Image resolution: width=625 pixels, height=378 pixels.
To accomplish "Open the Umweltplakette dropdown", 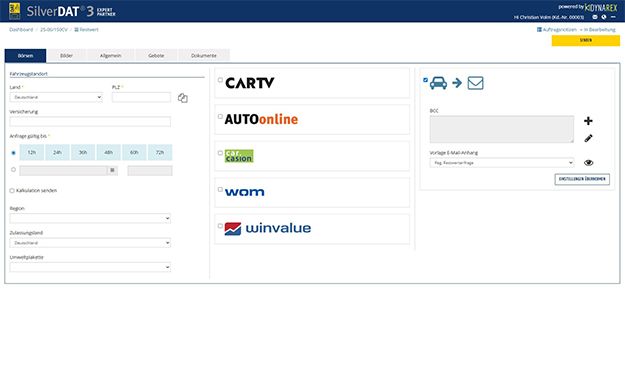I will pyautogui.click(x=90, y=267).
